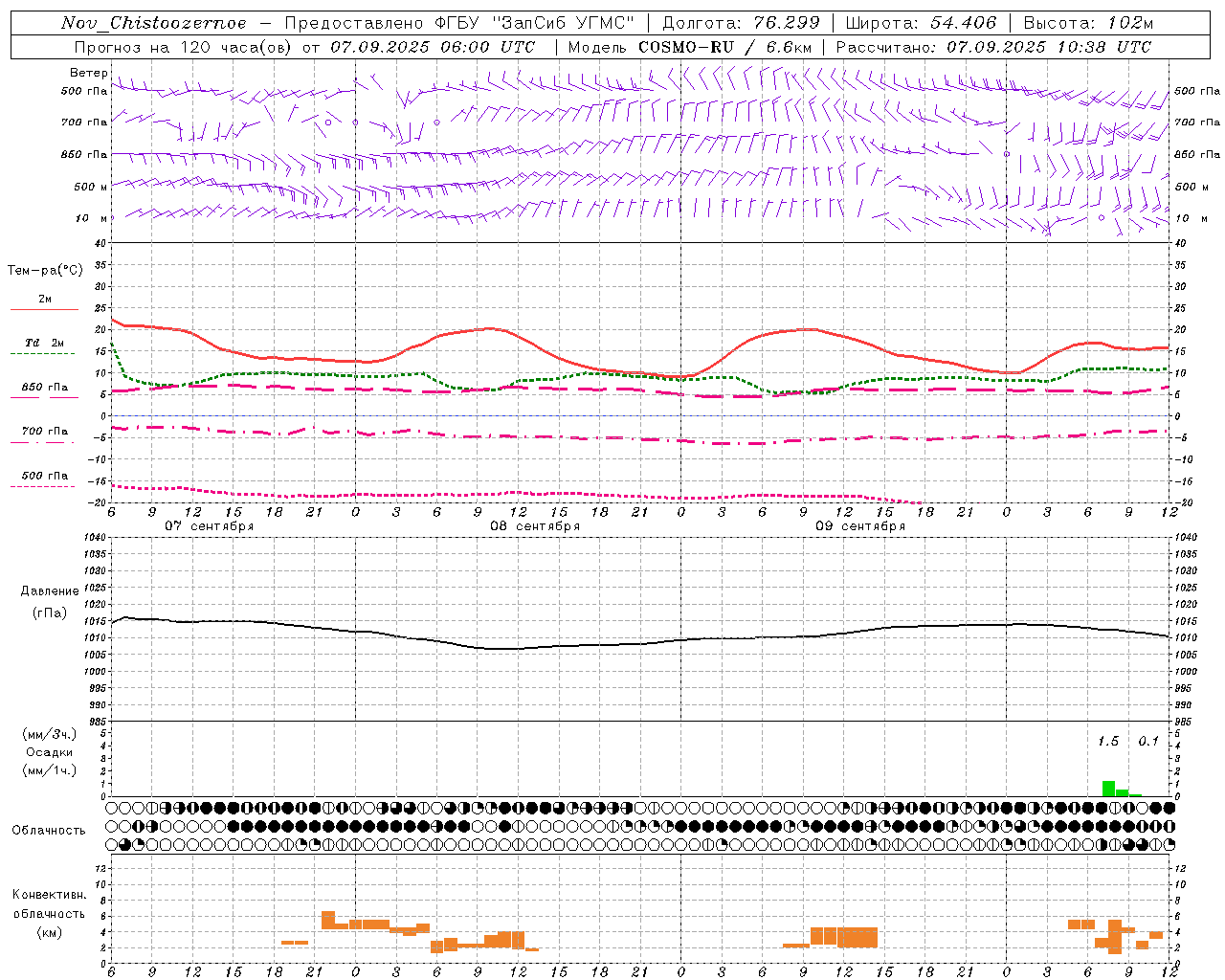Click the tallest green precipitation bar
Screen dimensions: 1225x980
pos(1108,789)
